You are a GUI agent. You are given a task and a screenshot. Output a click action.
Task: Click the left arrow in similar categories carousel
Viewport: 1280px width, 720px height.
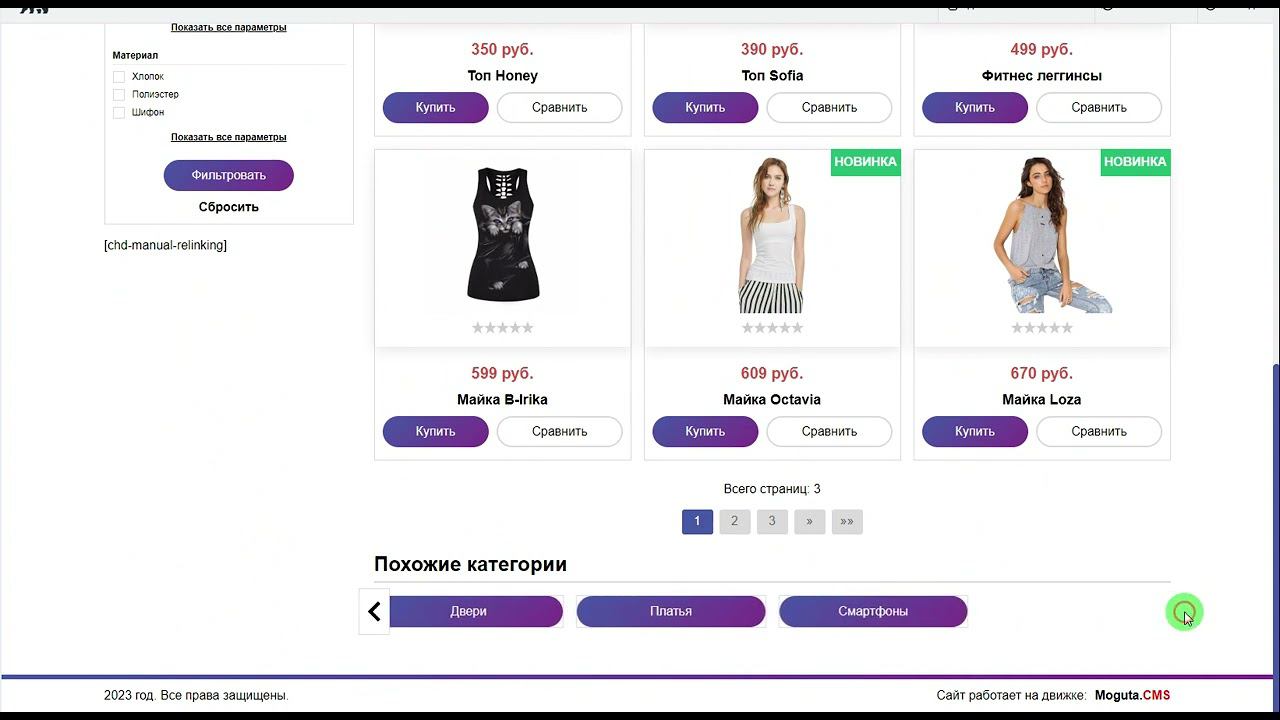click(374, 611)
